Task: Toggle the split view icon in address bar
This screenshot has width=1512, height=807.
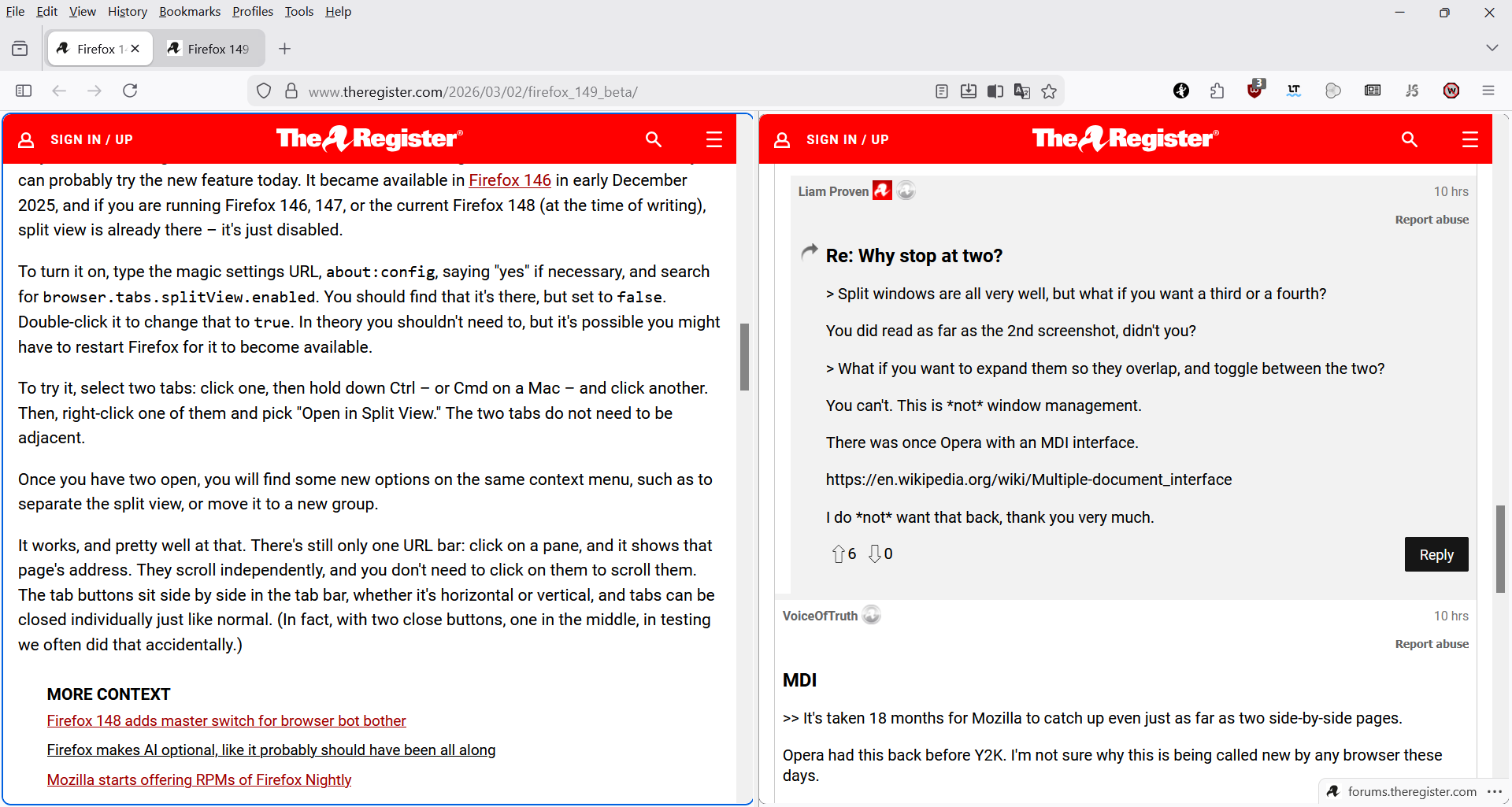Action: click(995, 91)
